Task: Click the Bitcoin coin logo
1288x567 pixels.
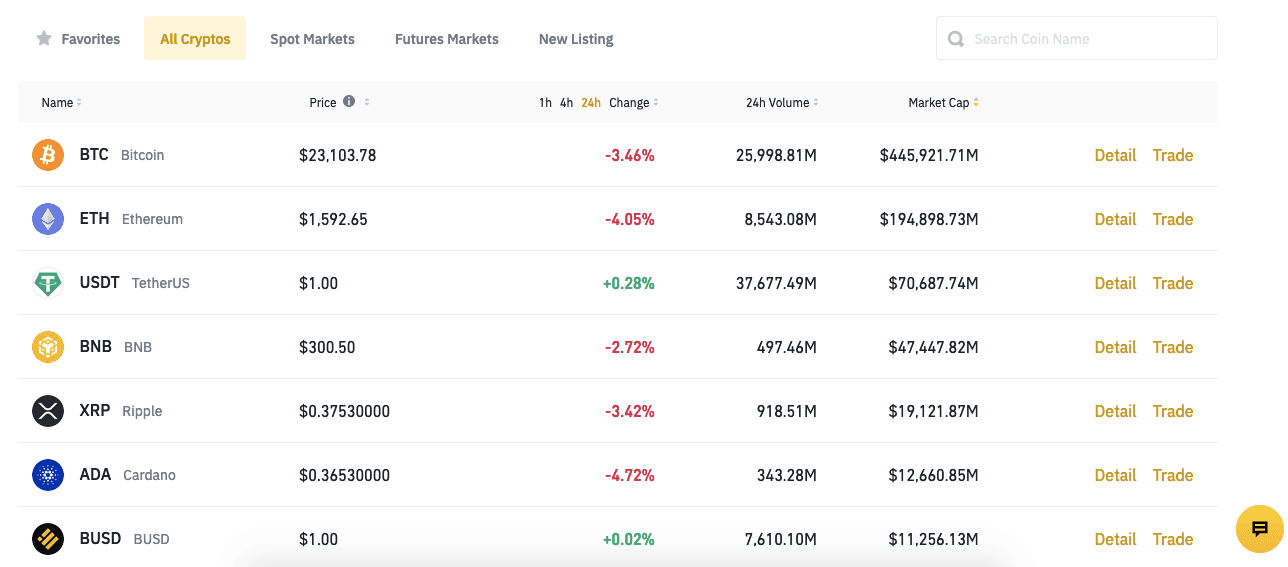Action: pyautogui.click(x=48, y=155)
